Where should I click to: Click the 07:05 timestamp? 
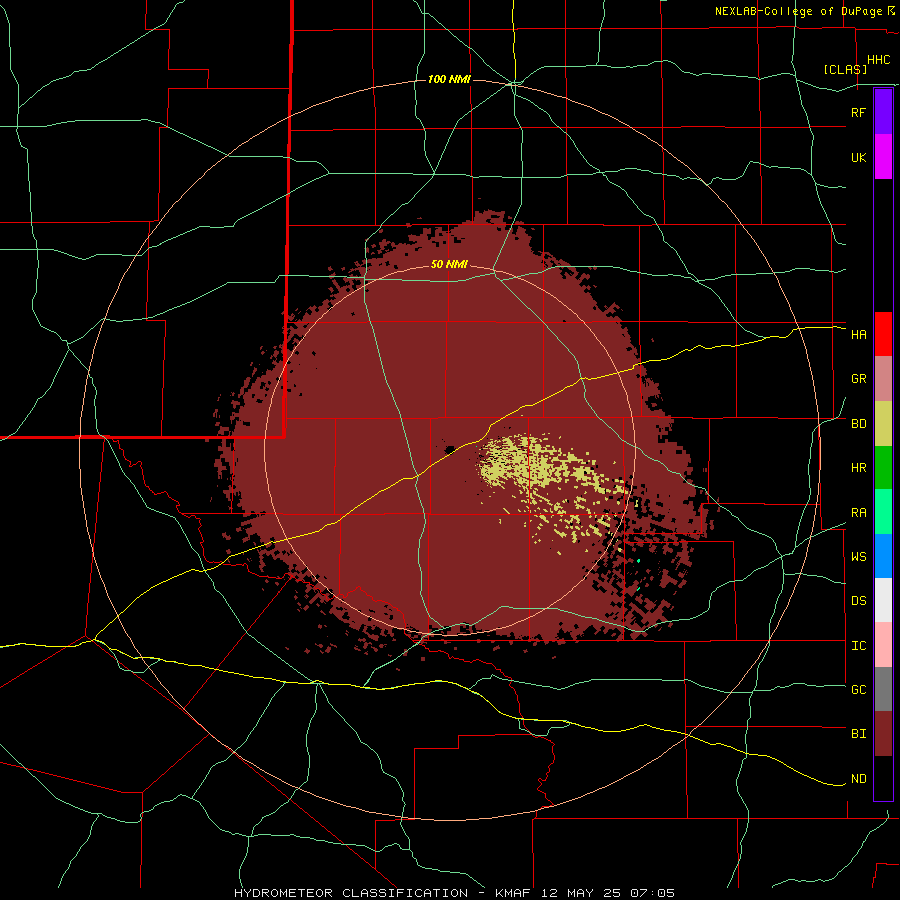651,893
